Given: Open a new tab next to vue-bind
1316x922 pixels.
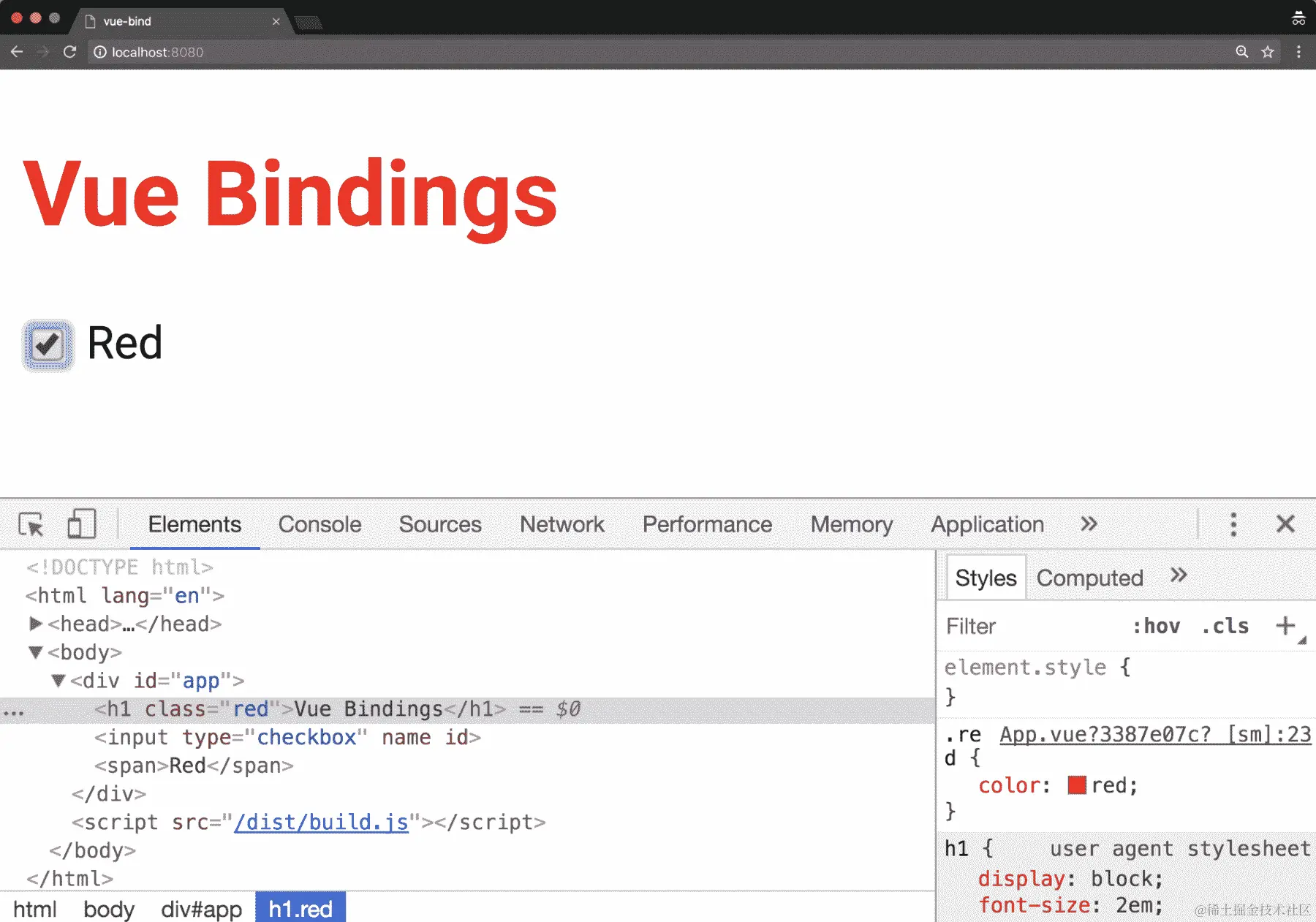Looking at the screenshot, I should click(309, 23).
